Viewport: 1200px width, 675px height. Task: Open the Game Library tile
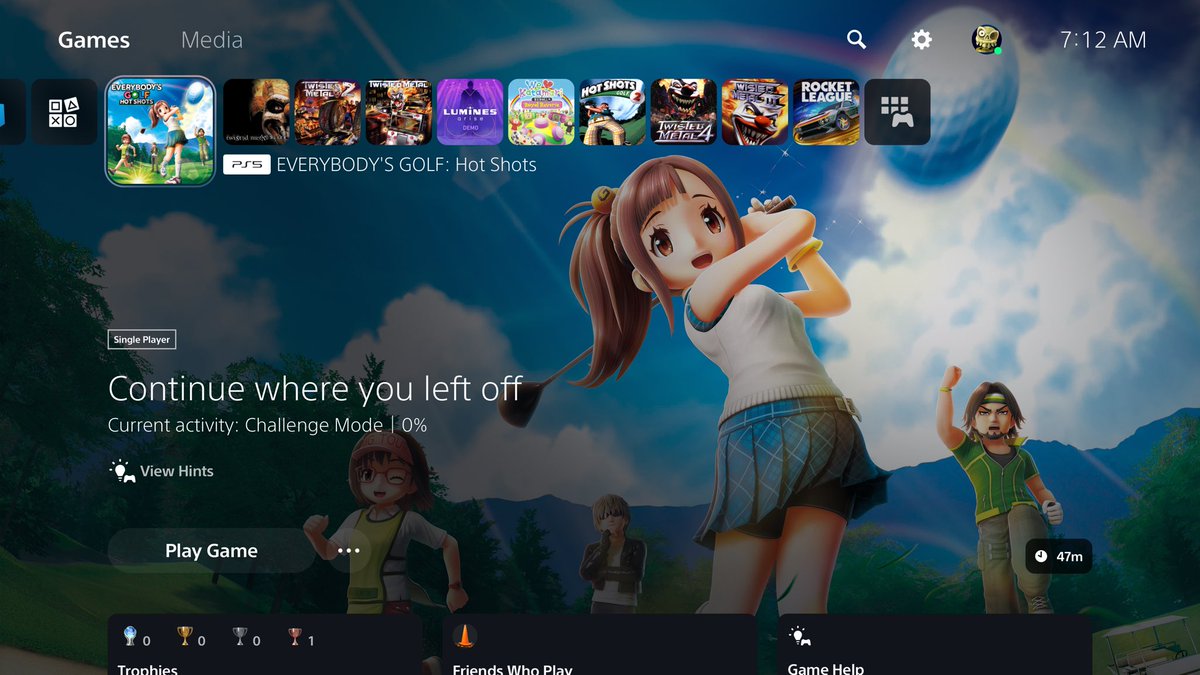(x=897, y=112)
